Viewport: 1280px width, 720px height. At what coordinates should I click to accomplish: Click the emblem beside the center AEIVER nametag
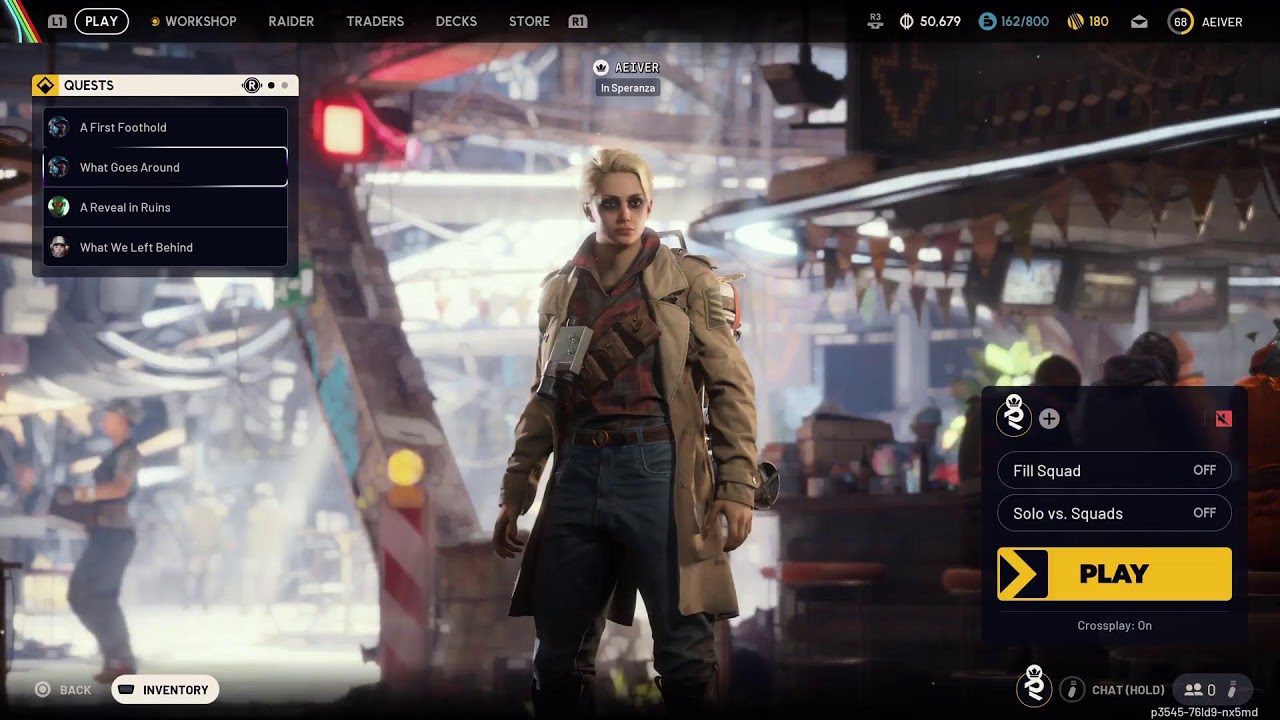coord(601,67)
